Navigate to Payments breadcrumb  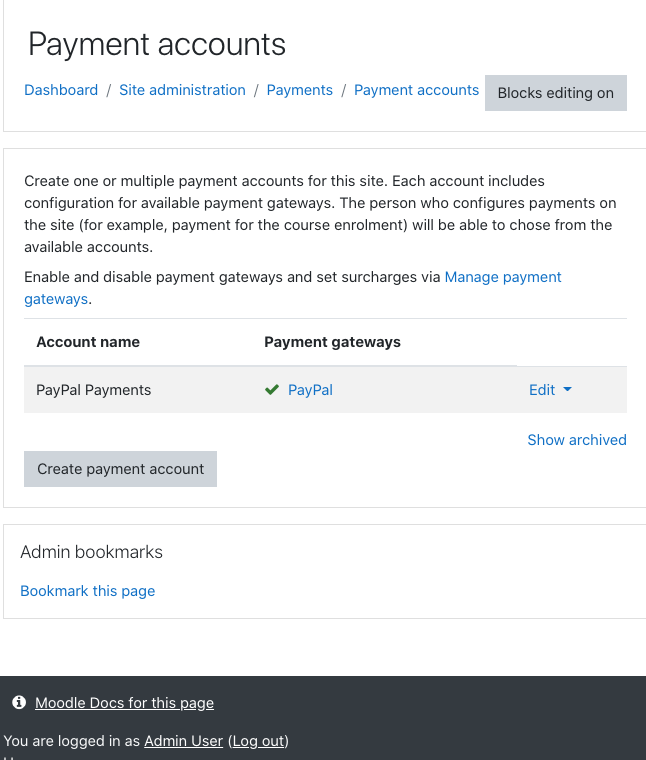[299, 90]
